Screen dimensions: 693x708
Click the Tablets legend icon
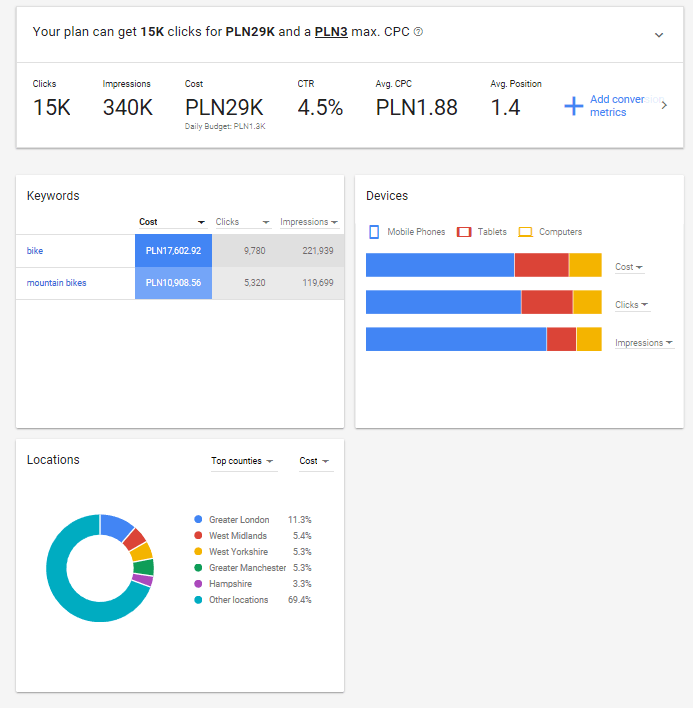point(464,232)
